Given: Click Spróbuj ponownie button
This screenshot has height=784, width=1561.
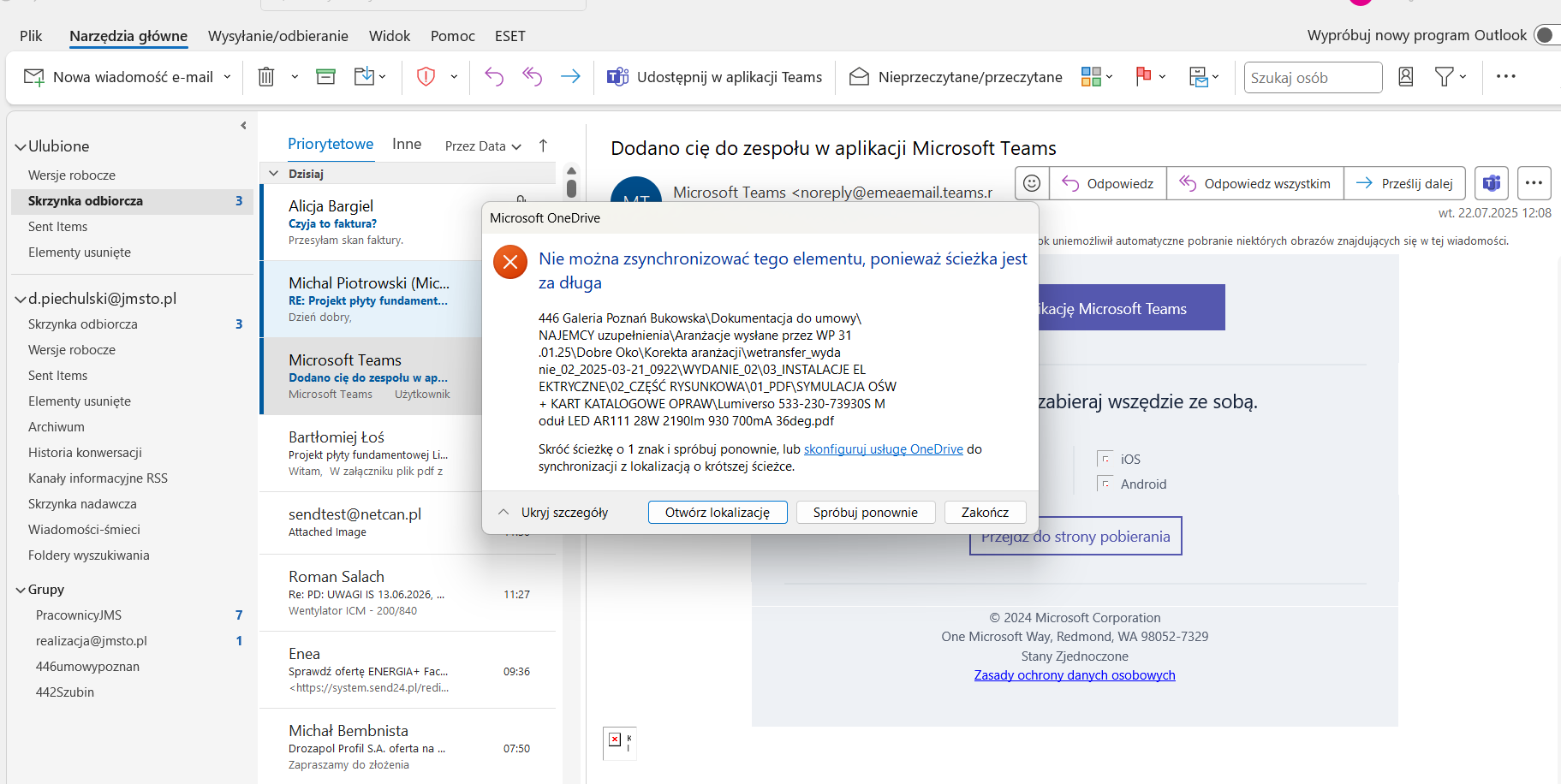Looking at the screenshot, I should pyautogui.click(x=866, y=513).
